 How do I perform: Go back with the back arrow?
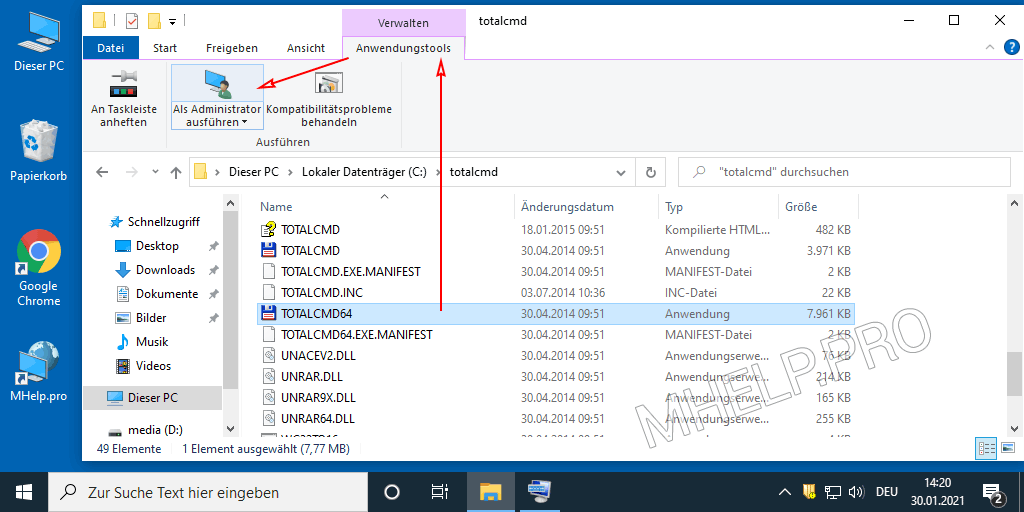click(102, 172)
